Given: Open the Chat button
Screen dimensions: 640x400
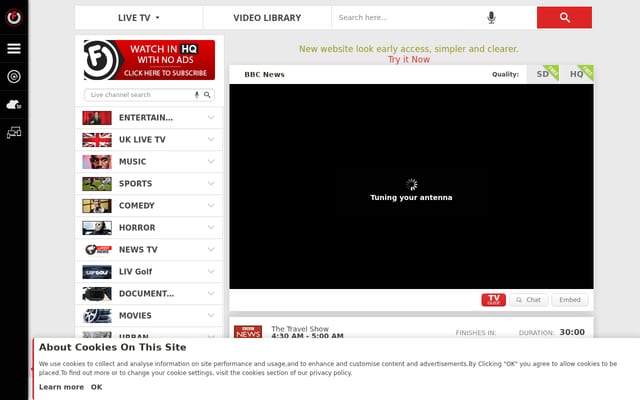Looking at the screenshot, I should (x=529, y=300).
